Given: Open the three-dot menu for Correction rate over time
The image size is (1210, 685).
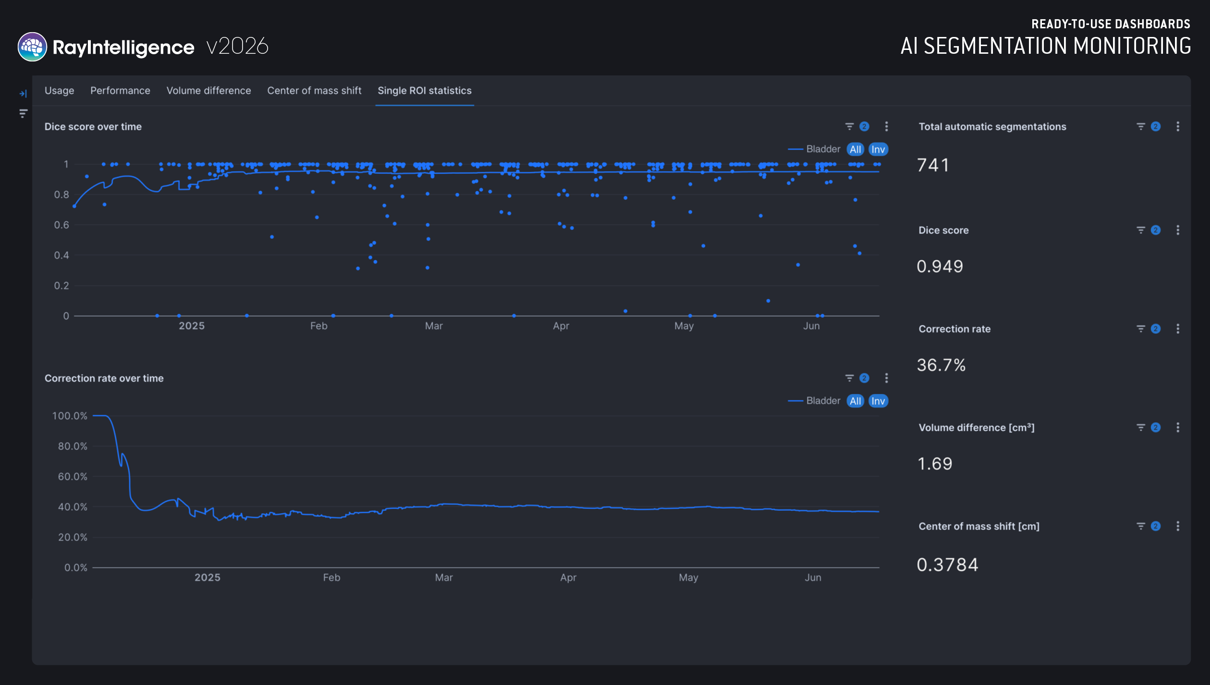Looking at the screenshot, I should tap(886, 379).
